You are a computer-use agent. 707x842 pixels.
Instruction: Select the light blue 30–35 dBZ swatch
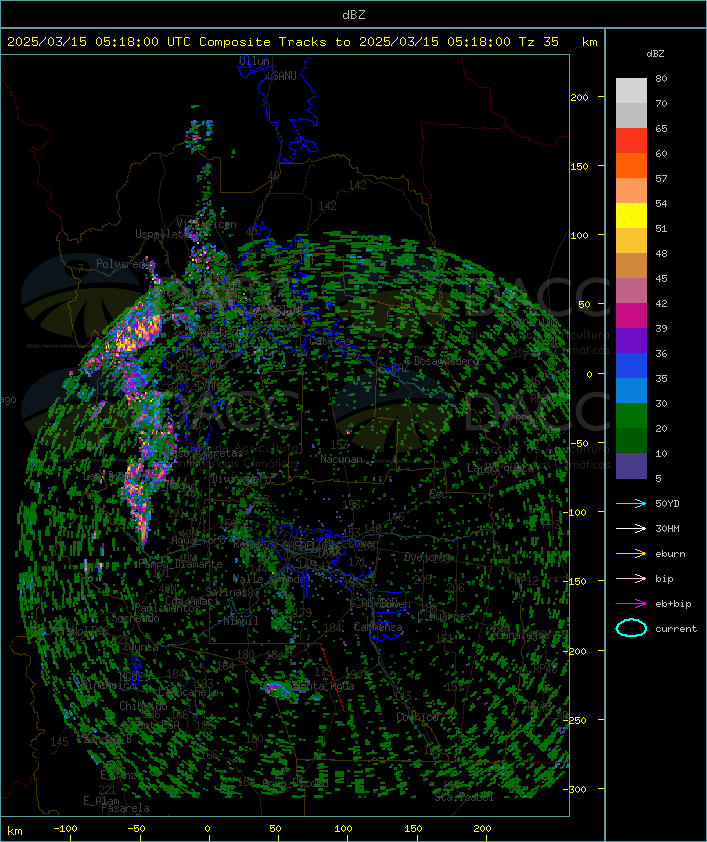[631, 391]
